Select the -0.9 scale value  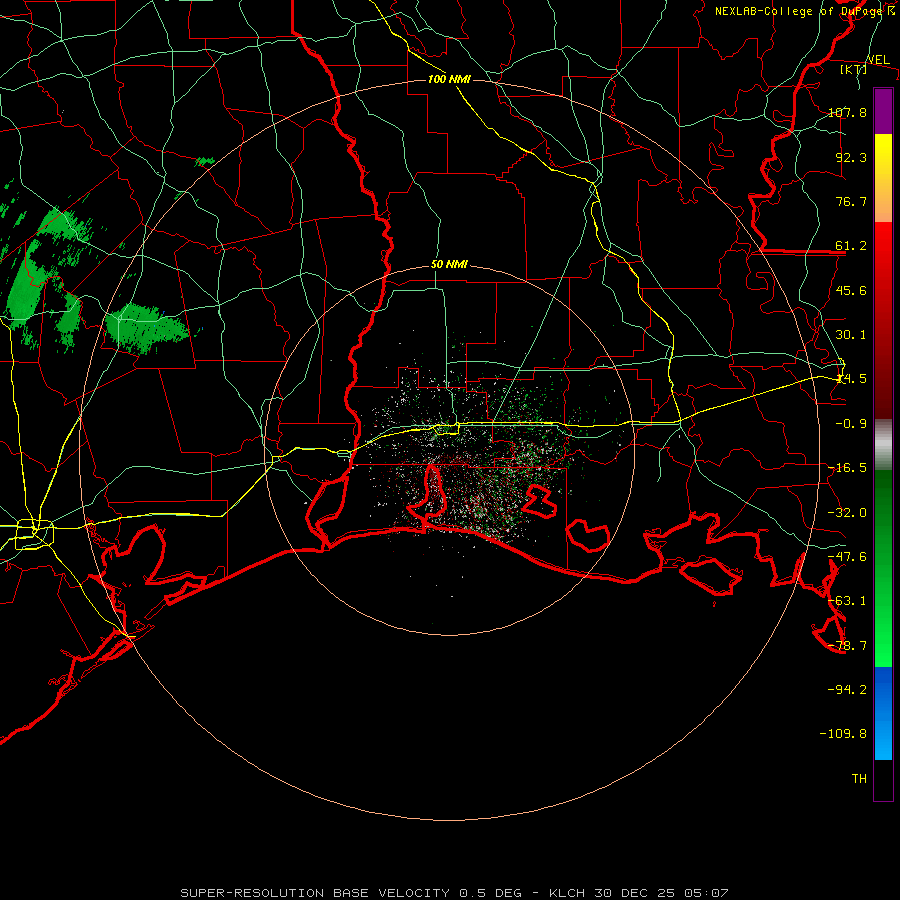(851, 424)
